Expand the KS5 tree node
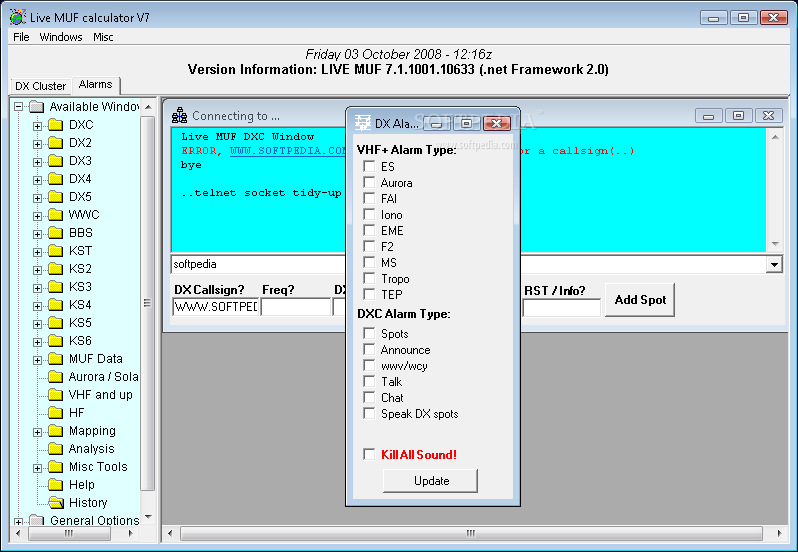 [x=37, y=324]
